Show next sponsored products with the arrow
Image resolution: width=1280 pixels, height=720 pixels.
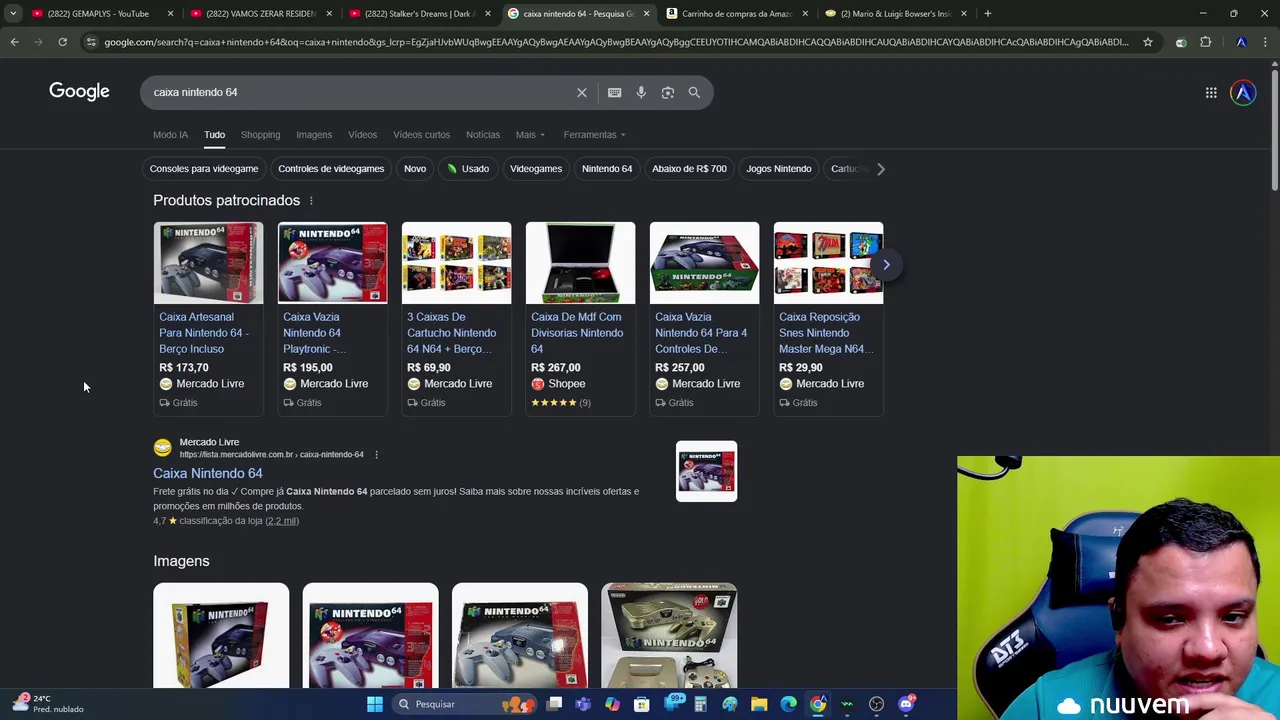tap(886, 265)
